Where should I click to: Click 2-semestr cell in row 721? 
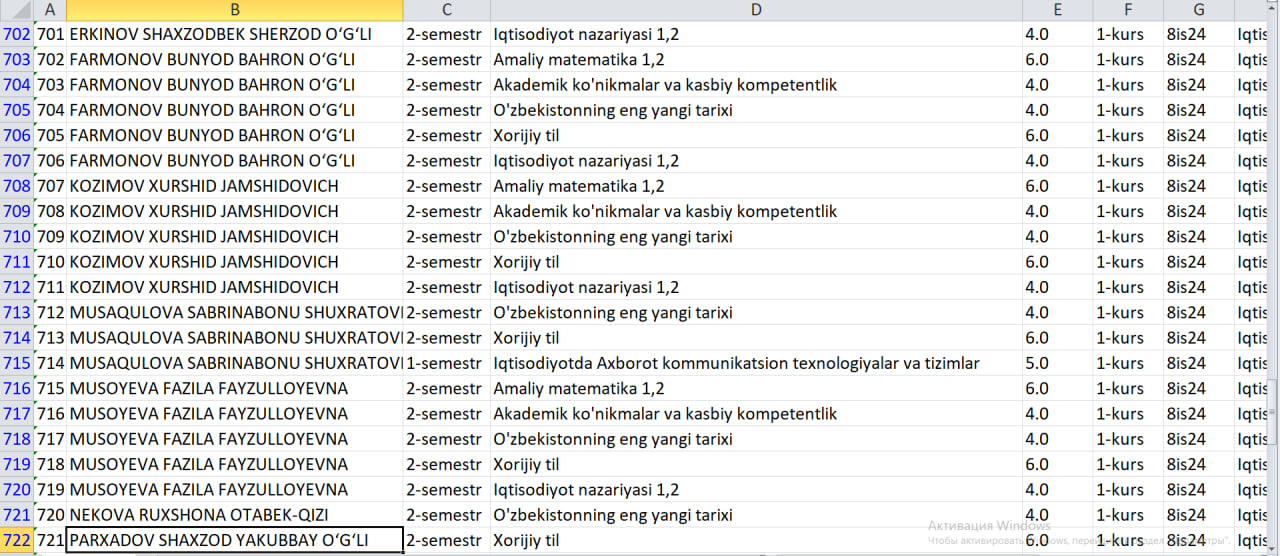(446, 515)
